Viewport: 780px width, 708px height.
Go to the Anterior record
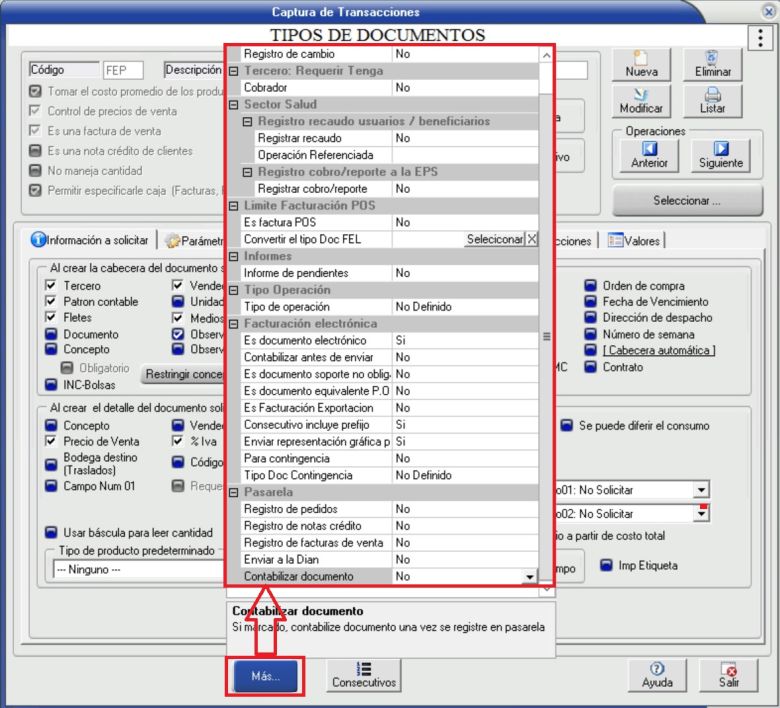tap(649, 155)
